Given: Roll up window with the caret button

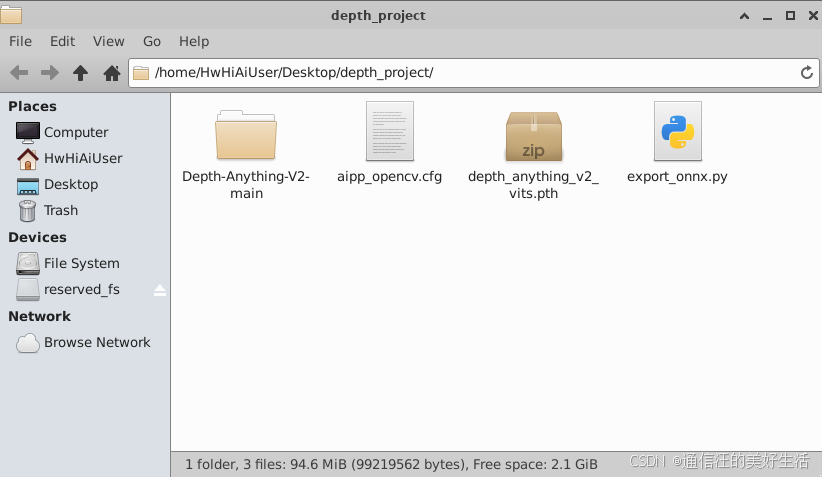Looking at the screenshot, I should [744, 16].
